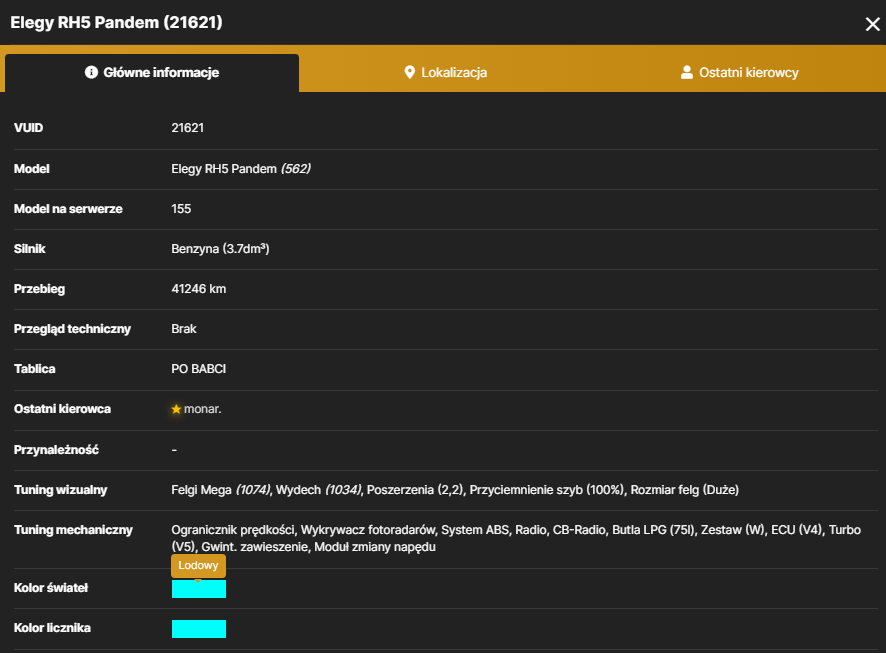Image resolution: width=886 pixels, height=653 pixels.
Task: Switch to the Lokalizacja tab
Action: pyautogui.click(x=446, y=72)
